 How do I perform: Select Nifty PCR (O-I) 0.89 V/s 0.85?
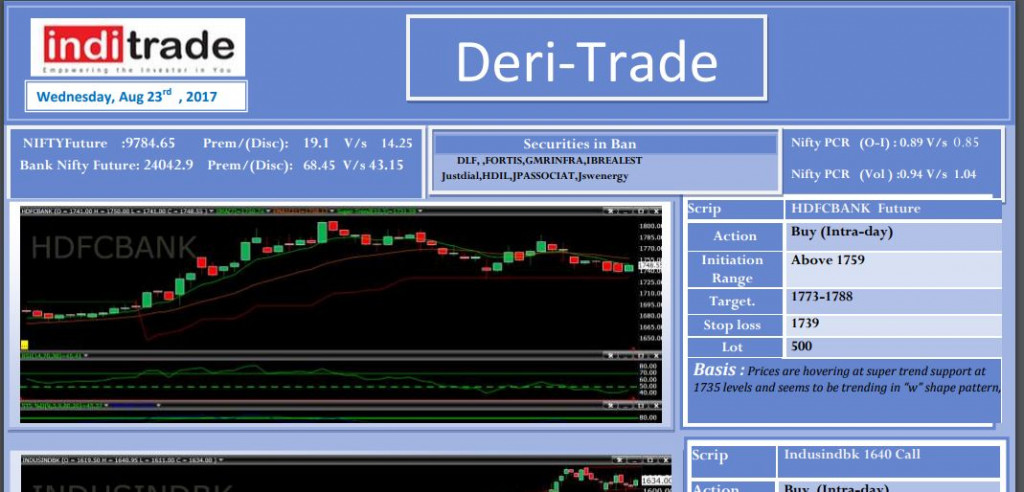coord(885,142)
